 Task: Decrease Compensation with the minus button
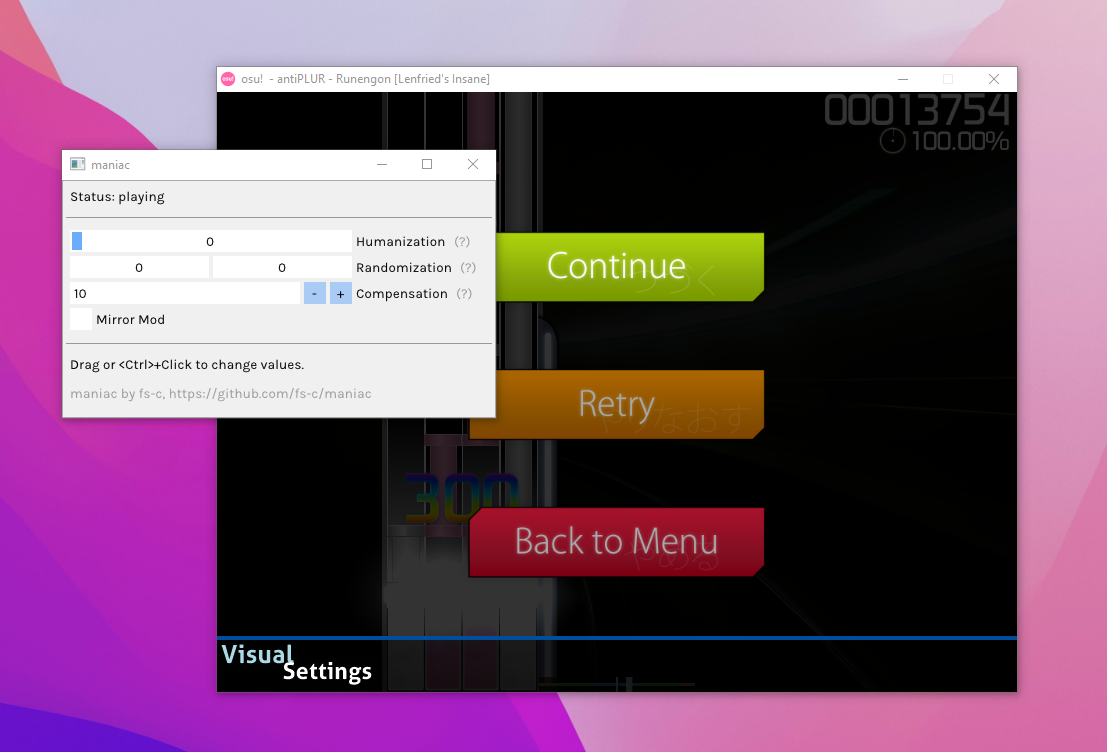[x=314, y=294]
